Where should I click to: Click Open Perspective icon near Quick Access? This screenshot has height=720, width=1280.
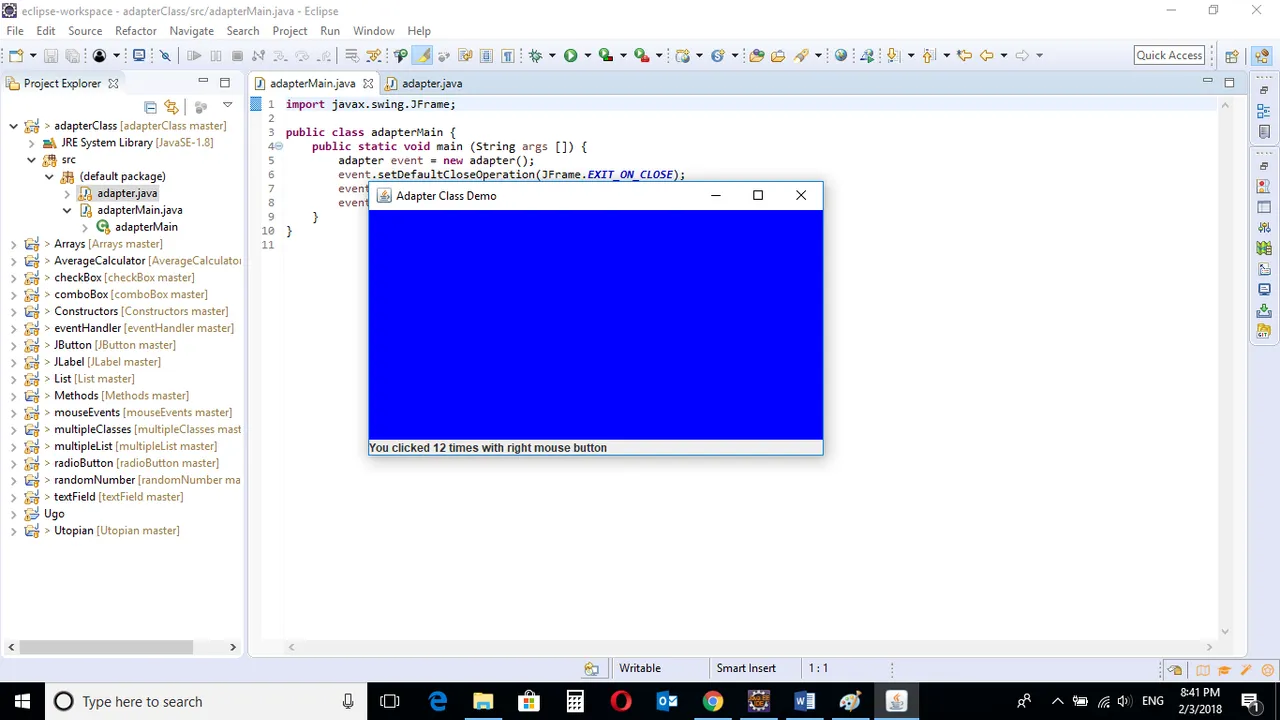pyautogui.click(x=1232, y=56)
